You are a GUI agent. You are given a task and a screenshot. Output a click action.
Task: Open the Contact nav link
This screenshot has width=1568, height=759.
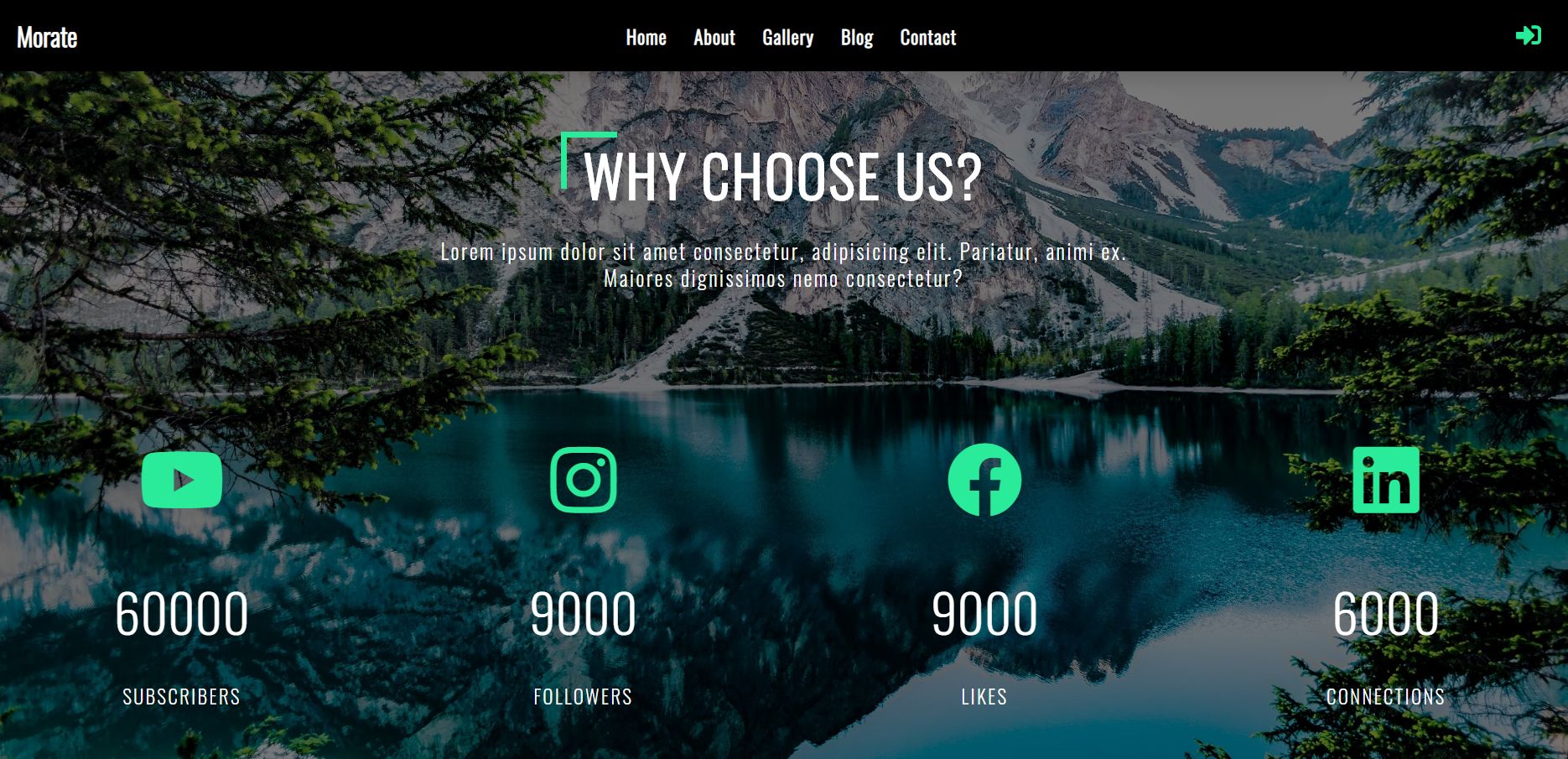pos(928,38)
